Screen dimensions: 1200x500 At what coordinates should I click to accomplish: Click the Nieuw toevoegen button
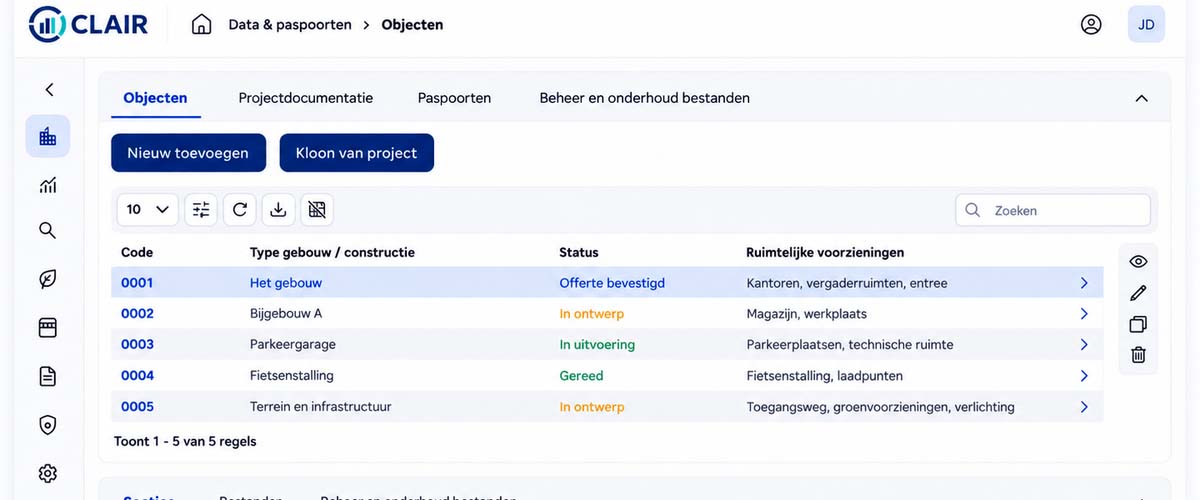tap(188, 153)
